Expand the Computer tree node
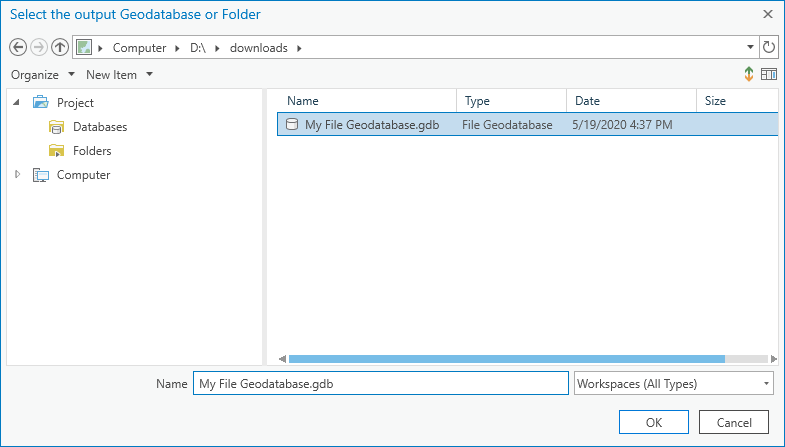The height and width of the screenshot is (447, 785). (18, 175)
